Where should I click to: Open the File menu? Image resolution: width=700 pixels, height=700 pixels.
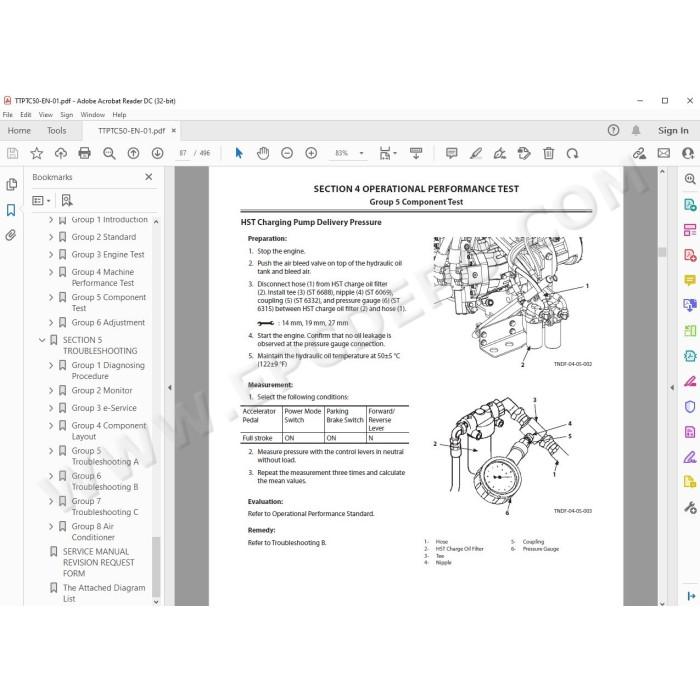[x=8, y=115]
